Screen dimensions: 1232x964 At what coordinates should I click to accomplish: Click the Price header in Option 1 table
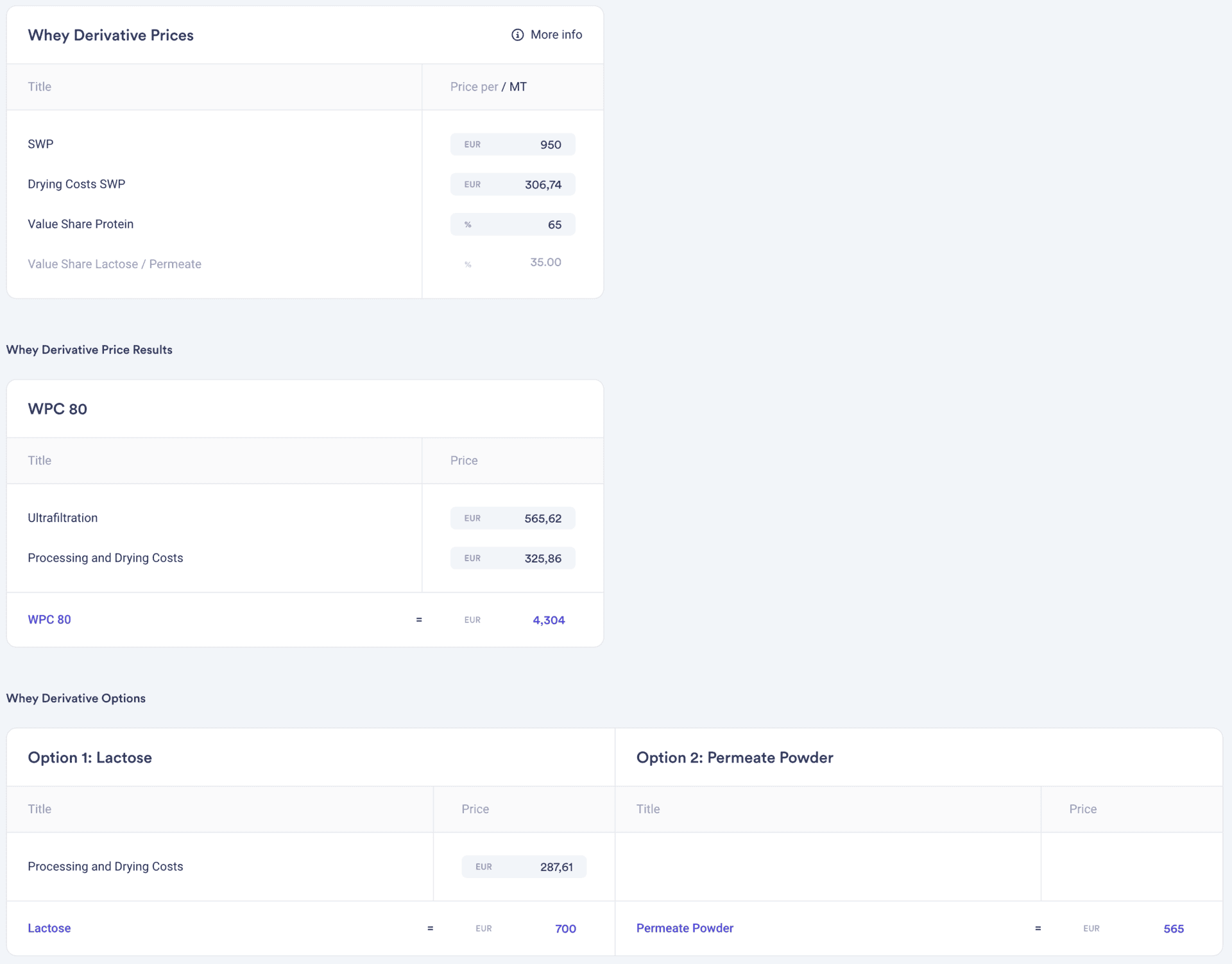click(x=475, y=809)
